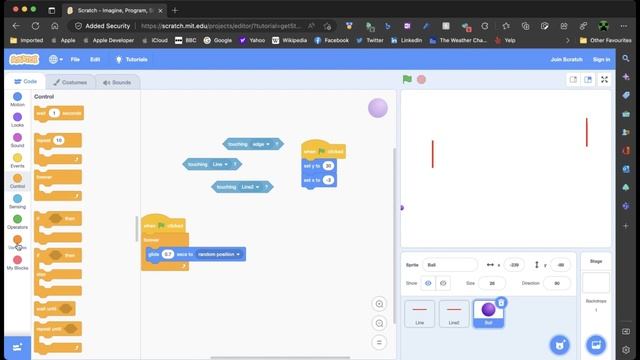Edit the sprite Size field
The width and height of the screenshot is (640, 360).
(x=492, y=283)
